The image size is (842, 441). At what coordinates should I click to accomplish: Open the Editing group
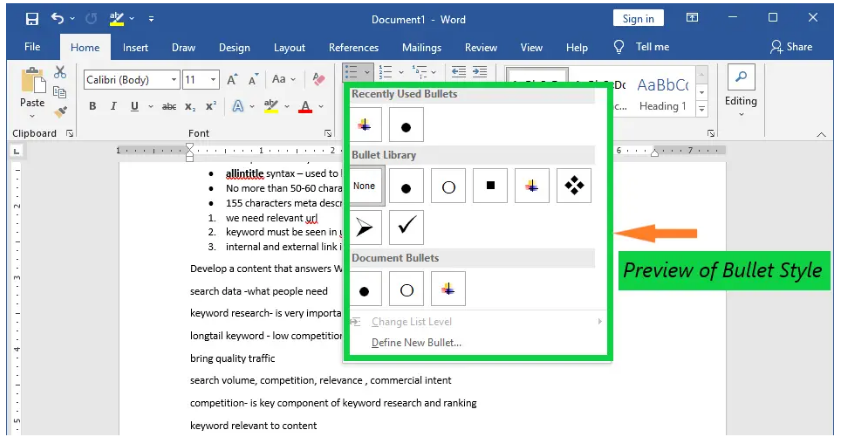pos(741,91)
